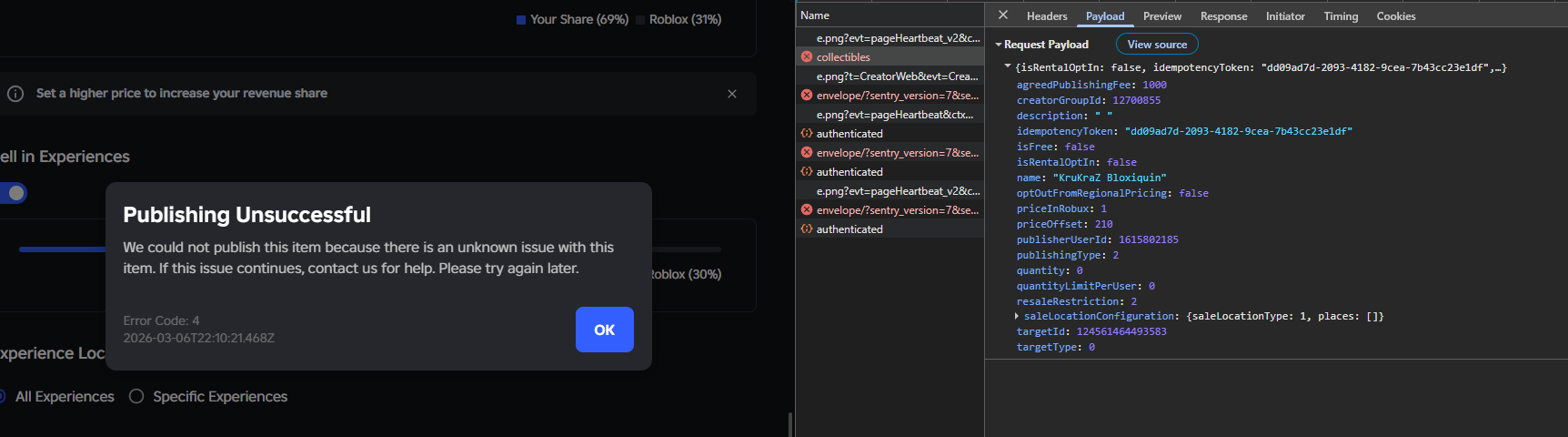Click the View source button
The height and width of the screenshot is (437, 1568).
tap(1157, 45)
